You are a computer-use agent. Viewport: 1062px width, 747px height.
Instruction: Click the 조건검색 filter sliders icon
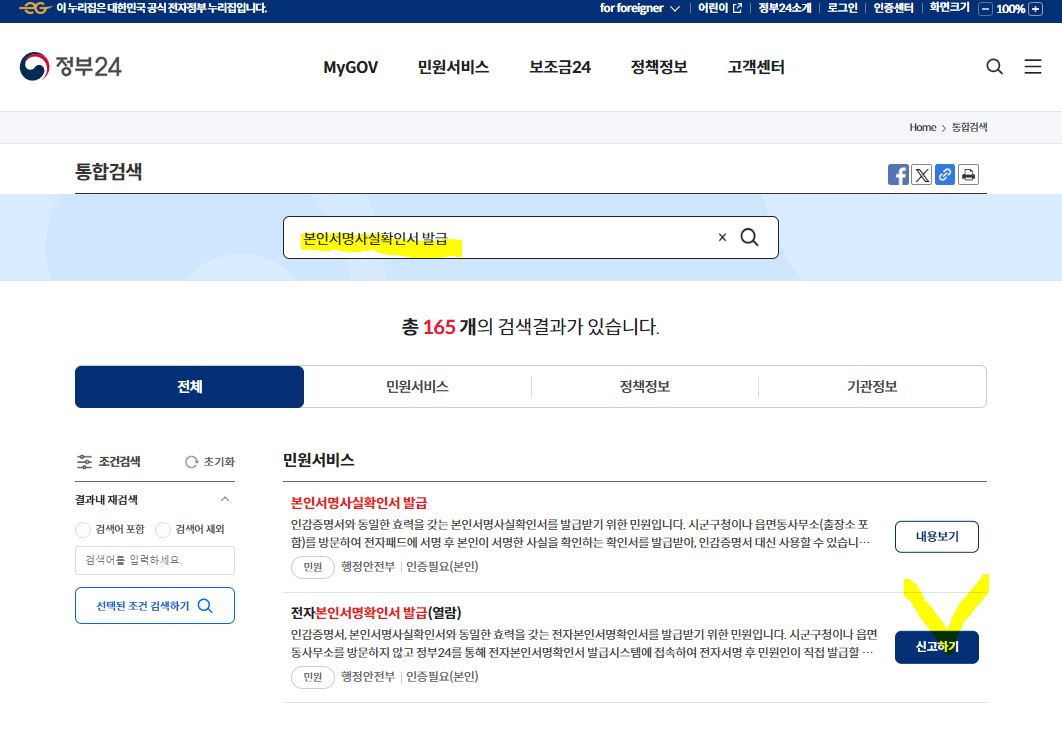click(86, 461)
